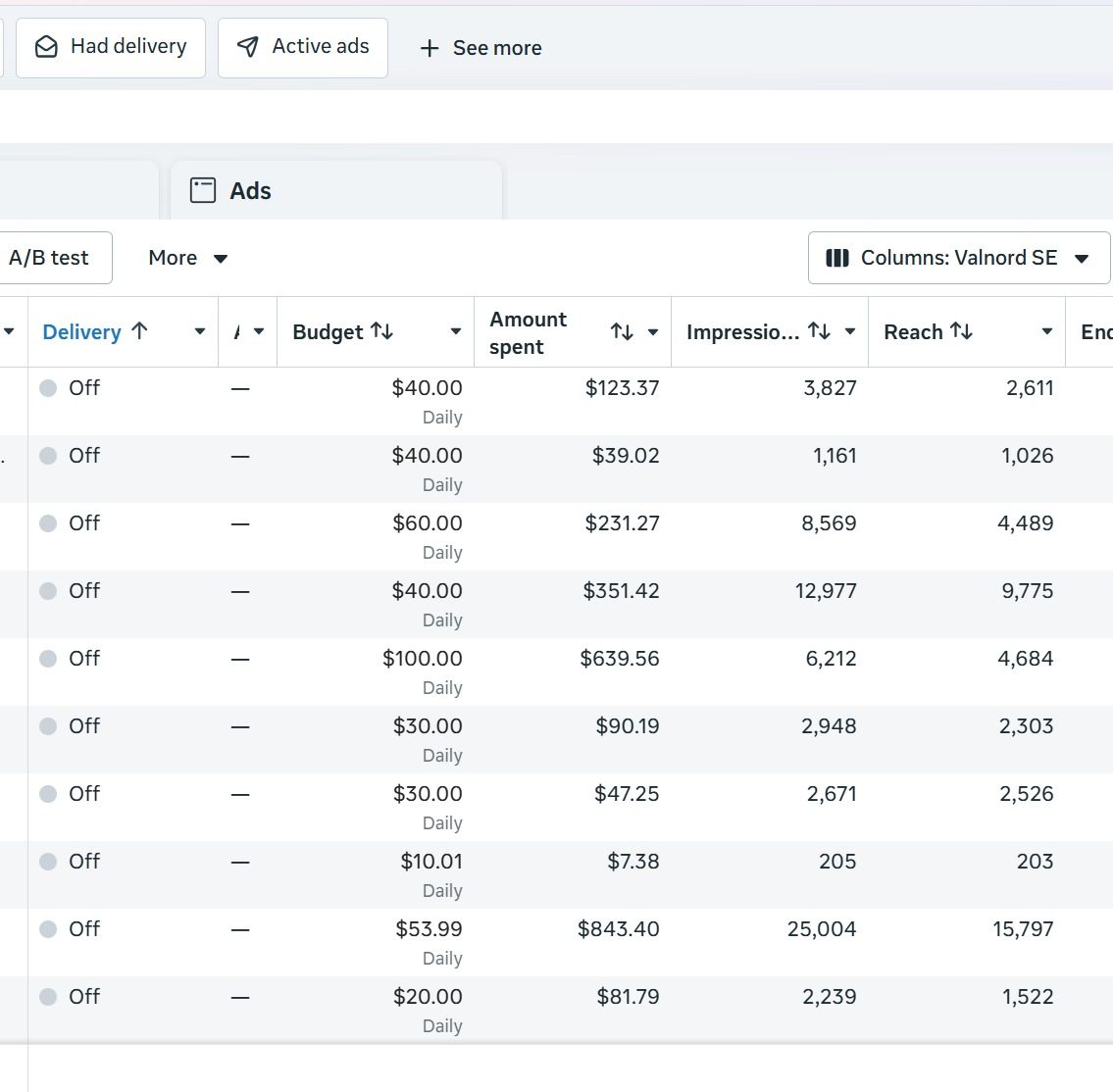Sort by the Impressions column
Screen dimensions: 1113x1092
click(819, 331)
